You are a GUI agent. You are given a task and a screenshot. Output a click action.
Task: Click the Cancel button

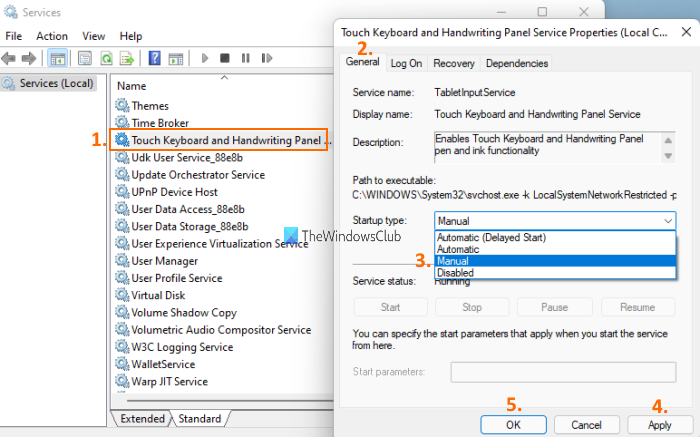587,425
